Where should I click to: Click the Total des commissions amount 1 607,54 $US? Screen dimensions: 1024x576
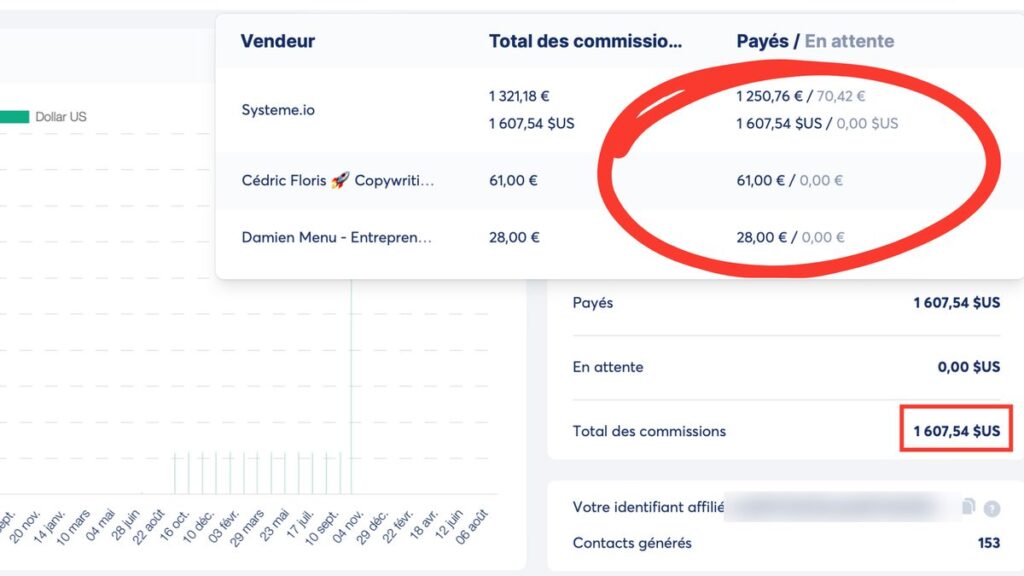(x=957, y=431)
